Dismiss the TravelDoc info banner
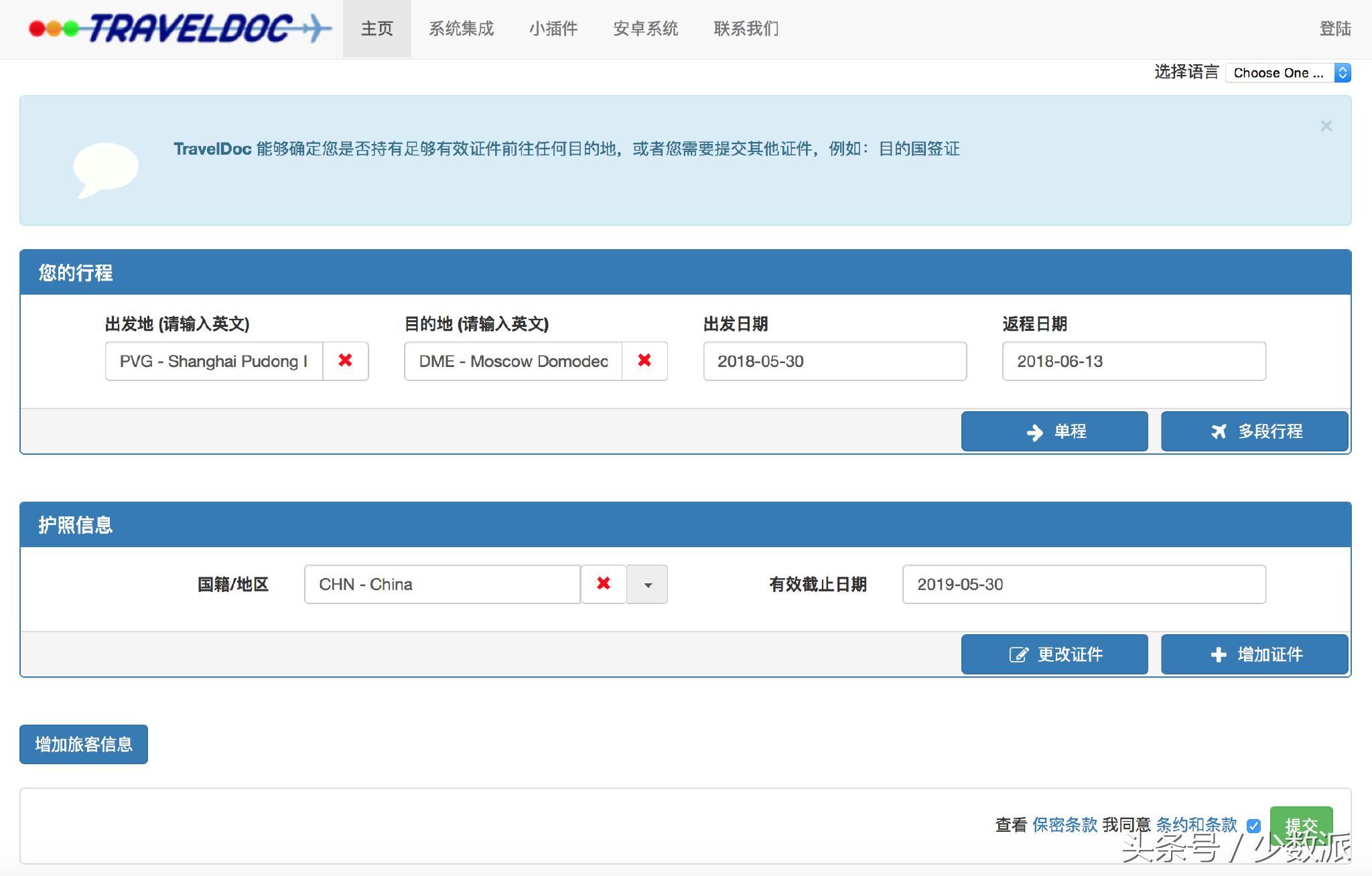 click(1326, 126)
